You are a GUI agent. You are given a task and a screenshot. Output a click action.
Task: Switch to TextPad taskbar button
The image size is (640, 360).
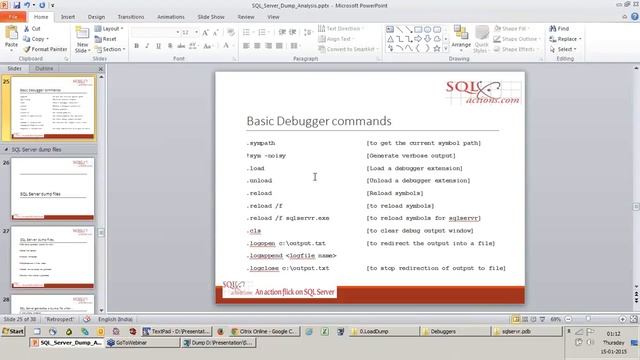point(177,331)
